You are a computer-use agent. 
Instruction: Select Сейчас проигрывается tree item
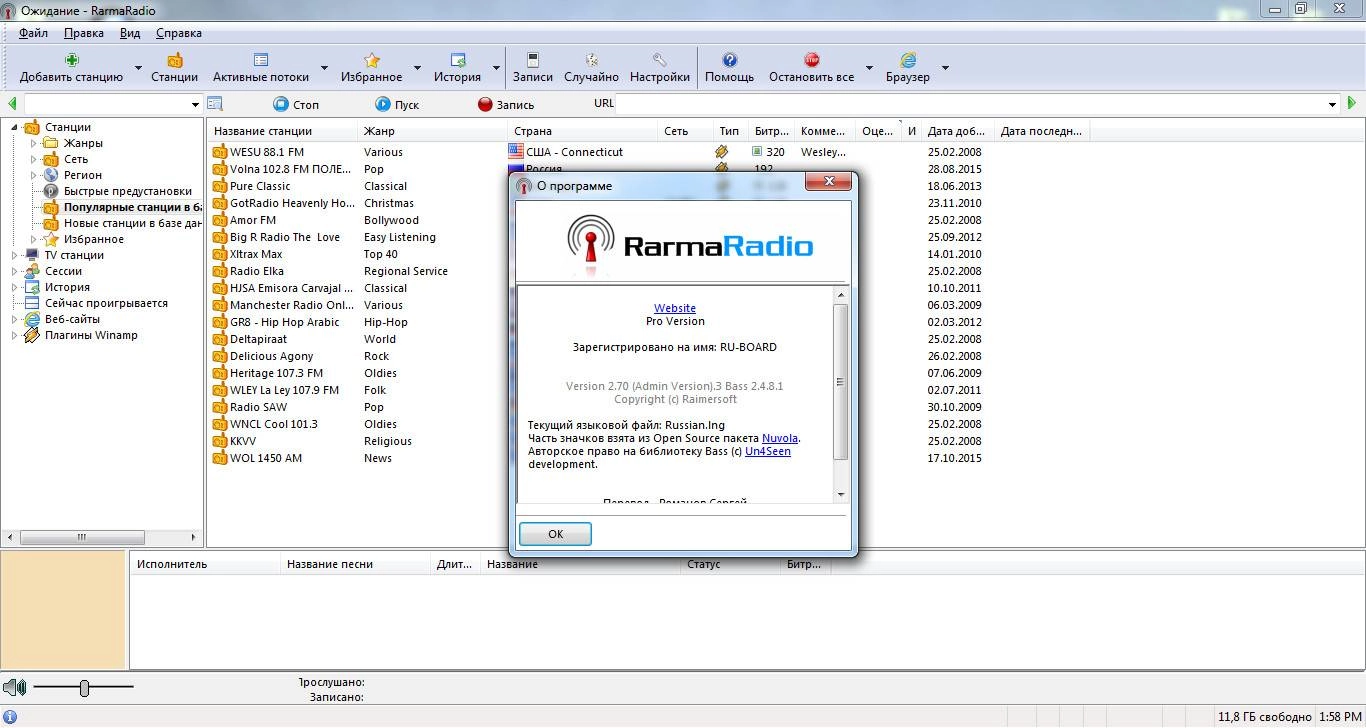point(106,303)
